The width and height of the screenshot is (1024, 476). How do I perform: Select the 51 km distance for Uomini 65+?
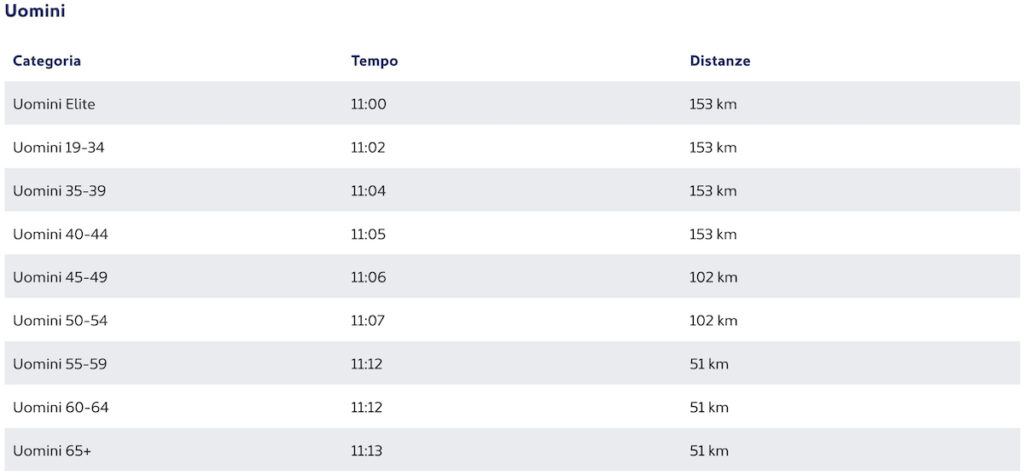(709, 451)
